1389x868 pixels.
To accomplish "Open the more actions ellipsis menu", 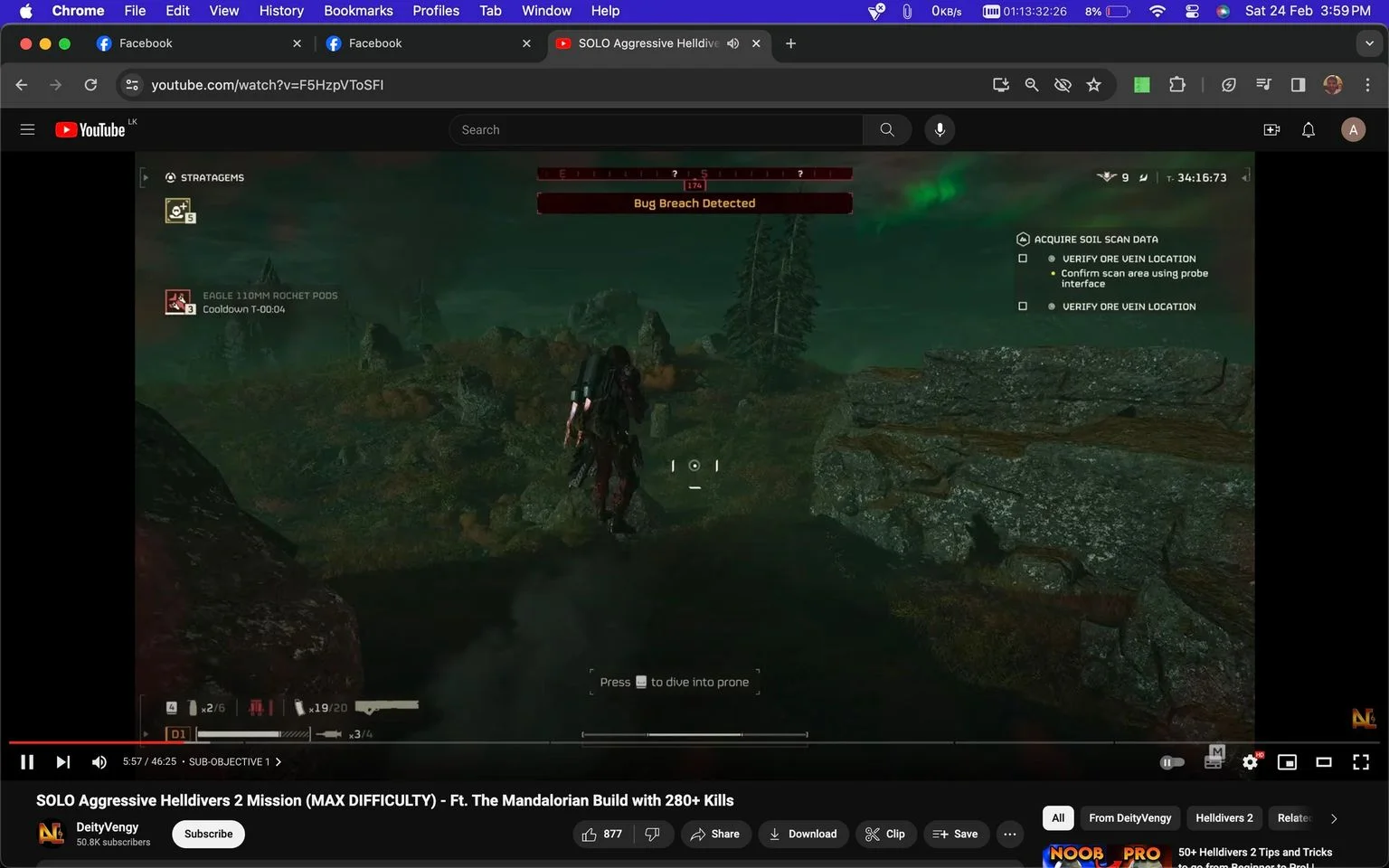I will tap(1010, 834).
